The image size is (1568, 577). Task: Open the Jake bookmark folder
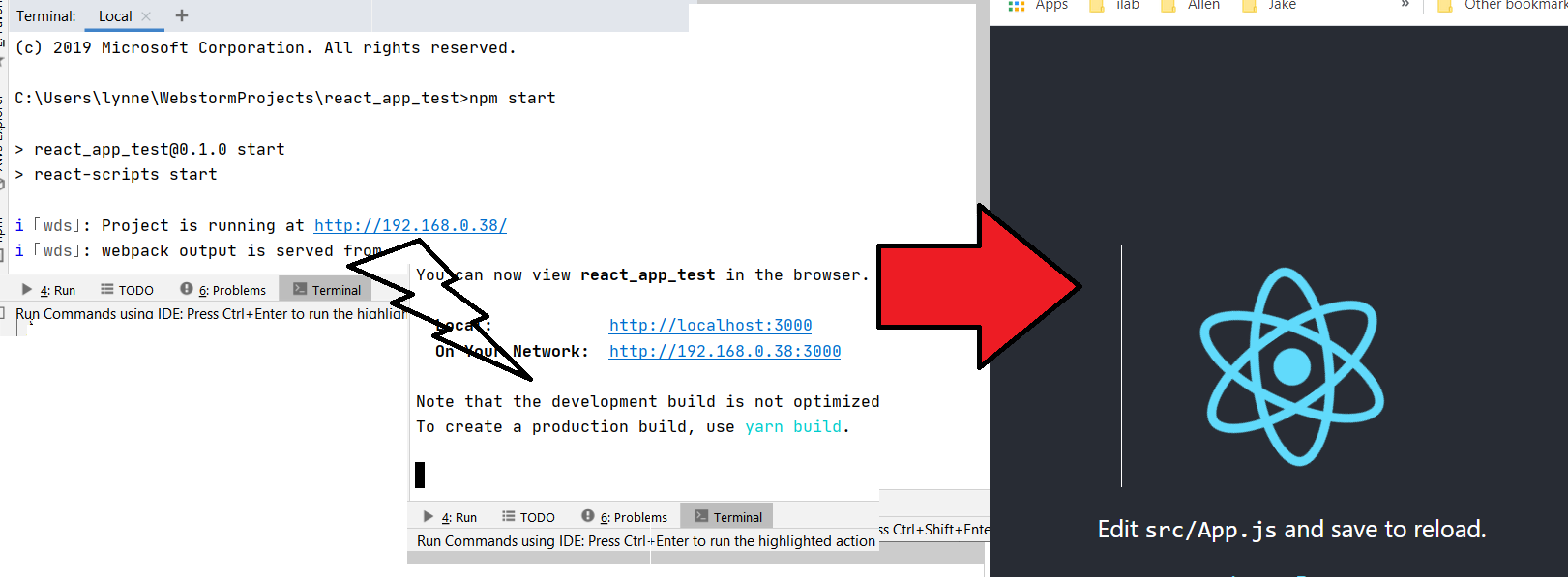pos(1270,5)
